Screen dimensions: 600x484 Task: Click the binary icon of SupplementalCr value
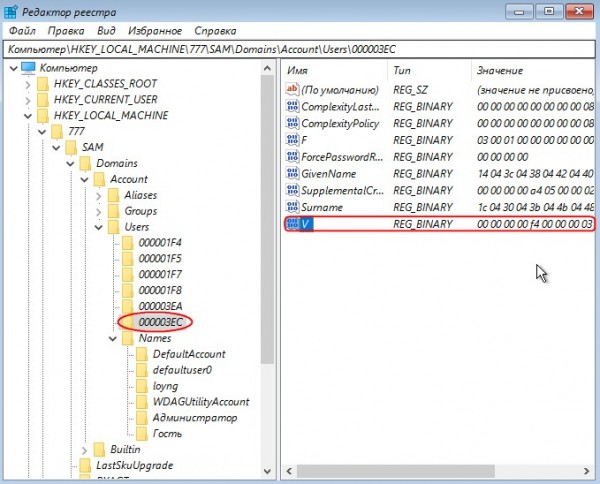[292, 190]
